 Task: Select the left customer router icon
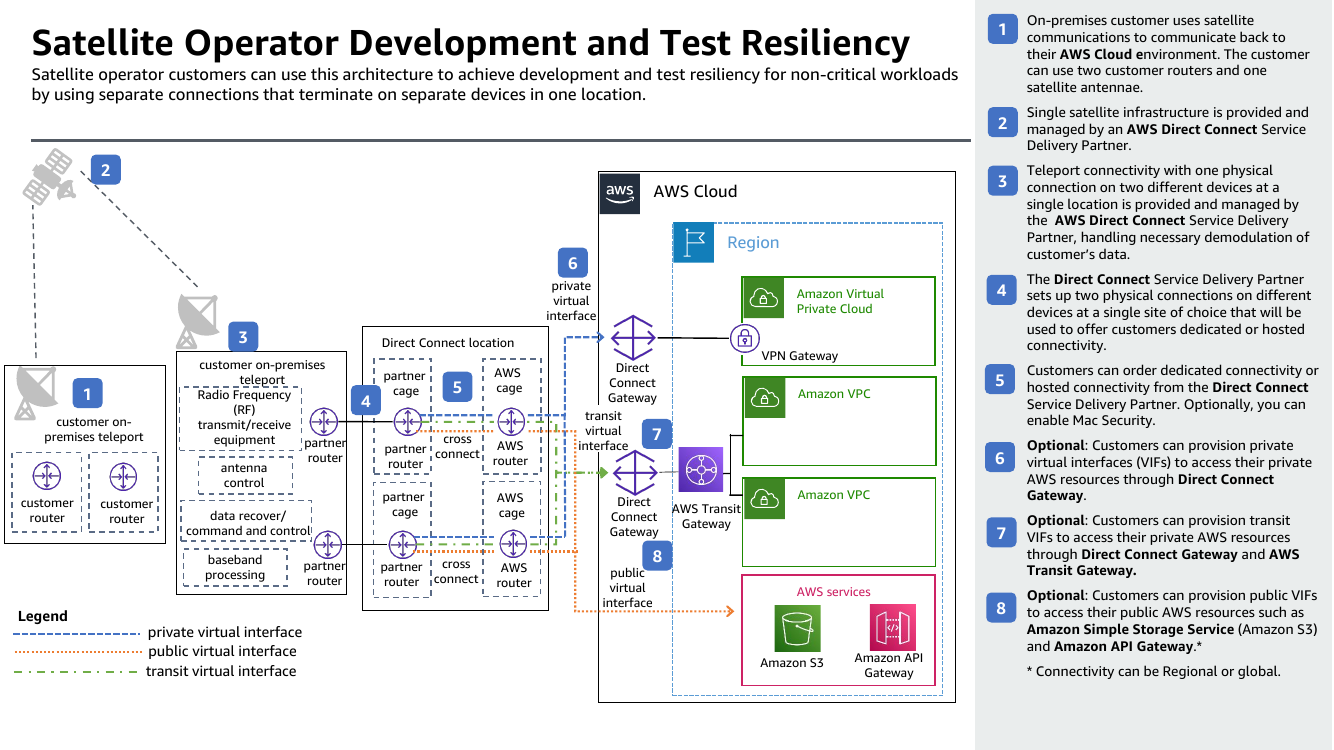coord(46,476)
